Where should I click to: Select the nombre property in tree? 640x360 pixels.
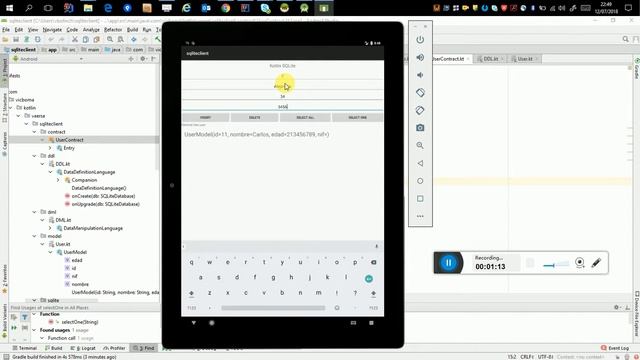click(80, 284)
